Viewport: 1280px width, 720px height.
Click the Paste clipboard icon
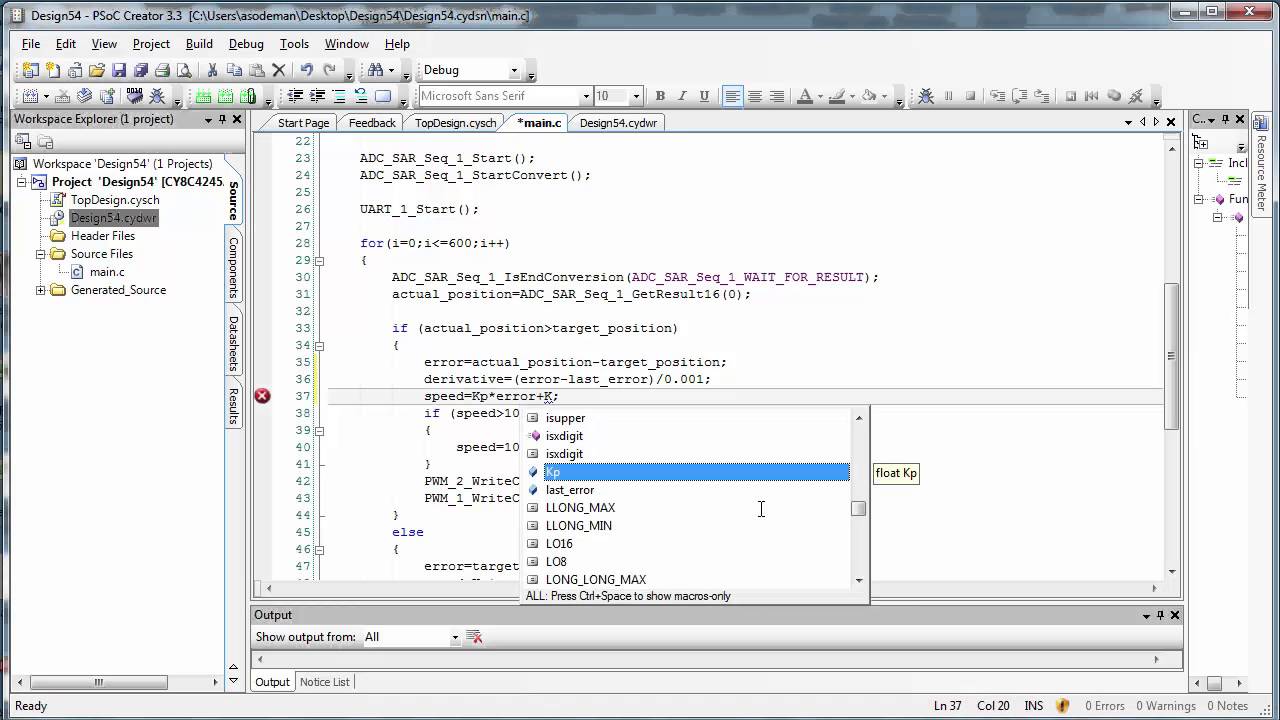click(256, 70)
